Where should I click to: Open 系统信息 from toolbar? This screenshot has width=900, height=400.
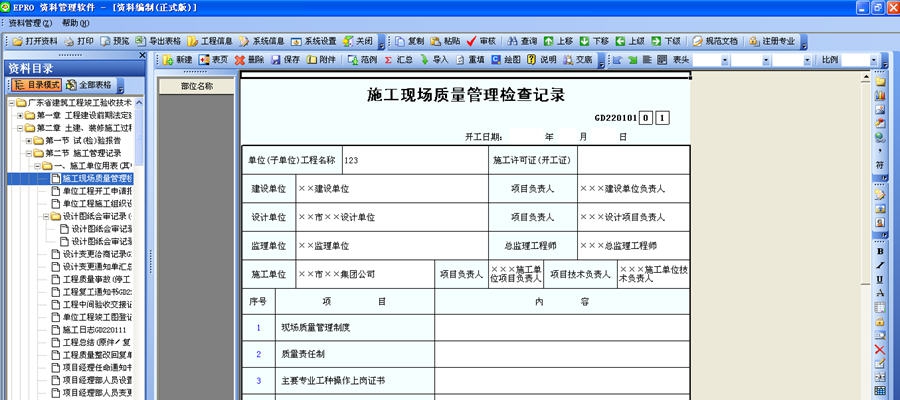coord(262,41)
